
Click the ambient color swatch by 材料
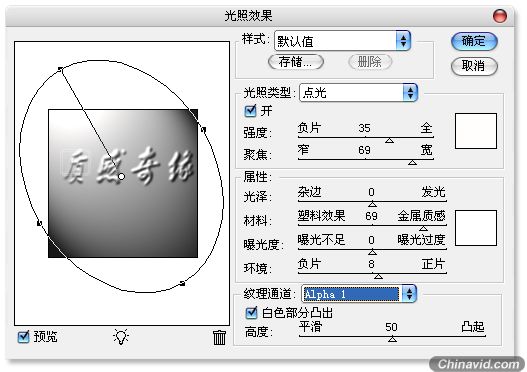coord(476,228)
